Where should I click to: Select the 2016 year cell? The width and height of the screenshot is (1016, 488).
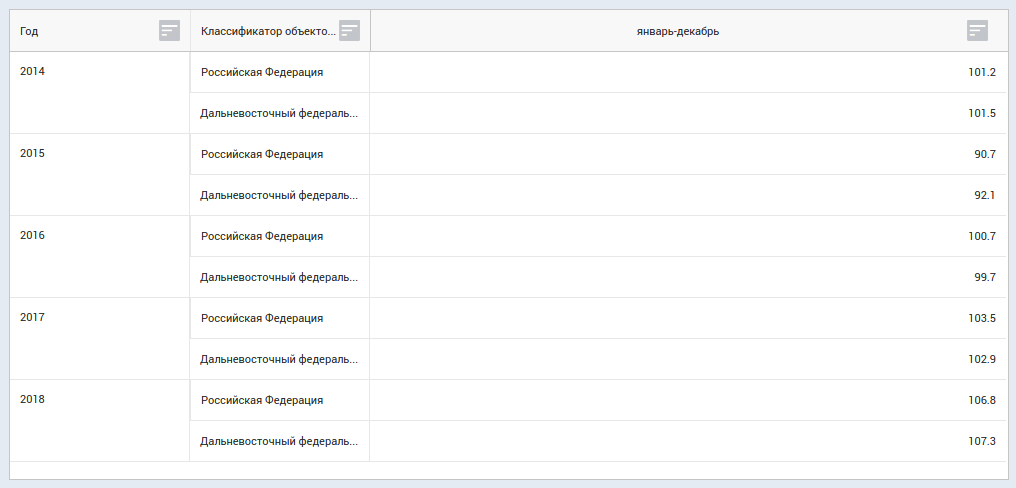pyautogui.click(x=33, y=236)
